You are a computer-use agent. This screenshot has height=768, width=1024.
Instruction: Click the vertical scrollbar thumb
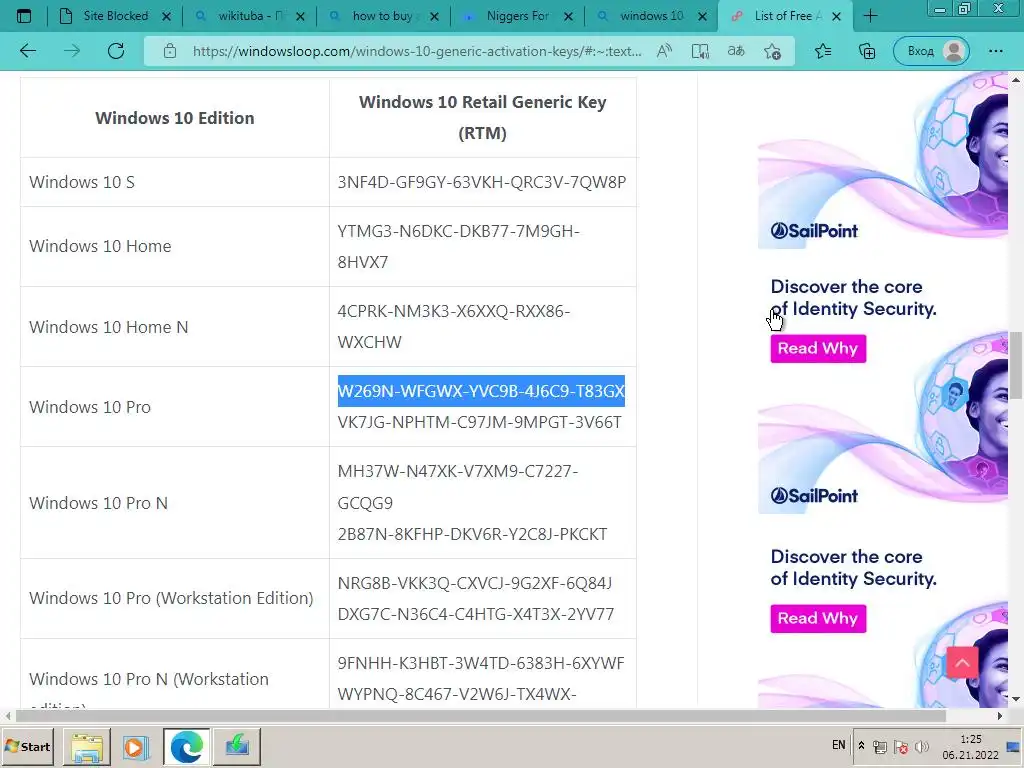coord(1016,365)
